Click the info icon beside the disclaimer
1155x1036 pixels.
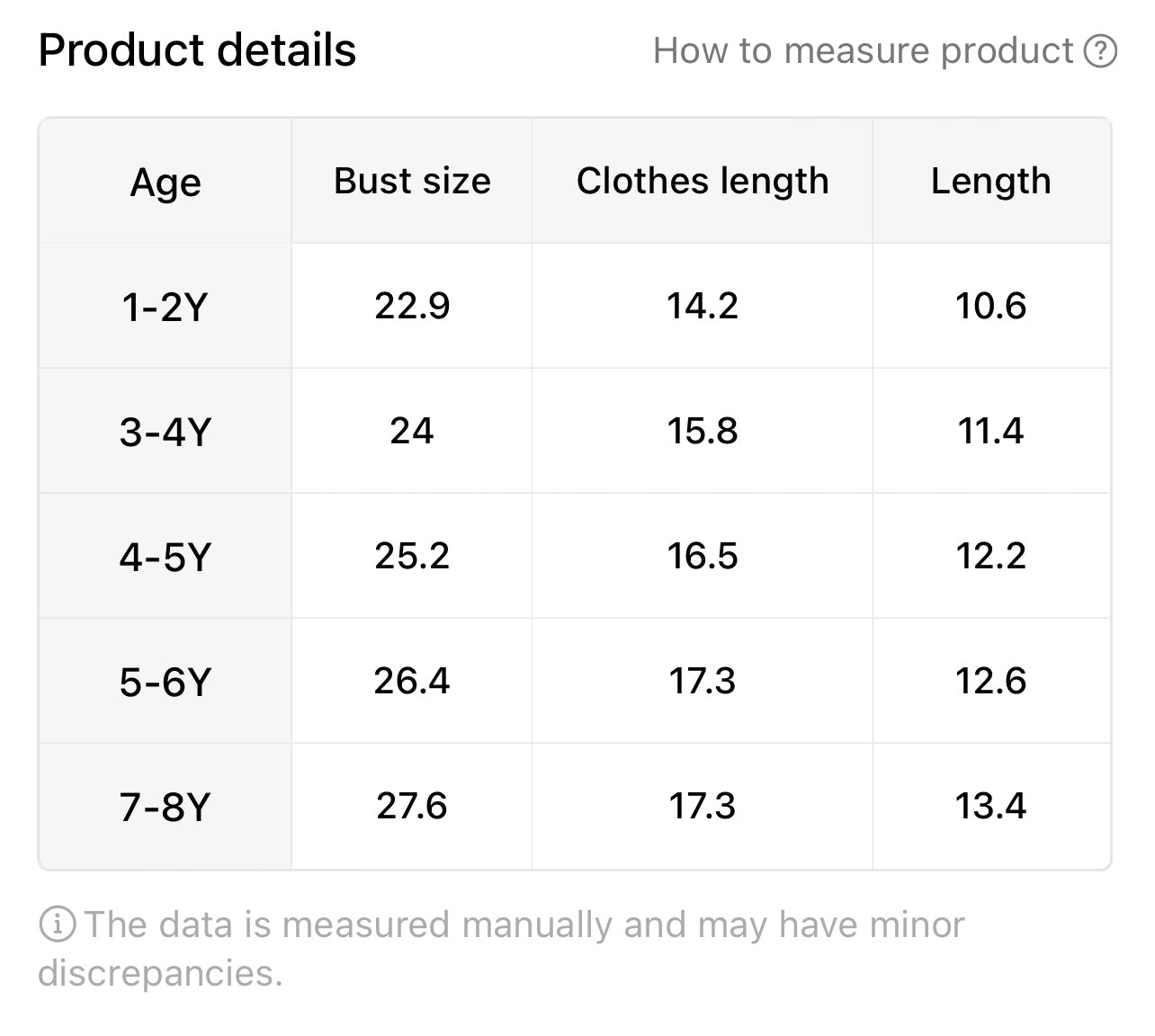(57, 924)
